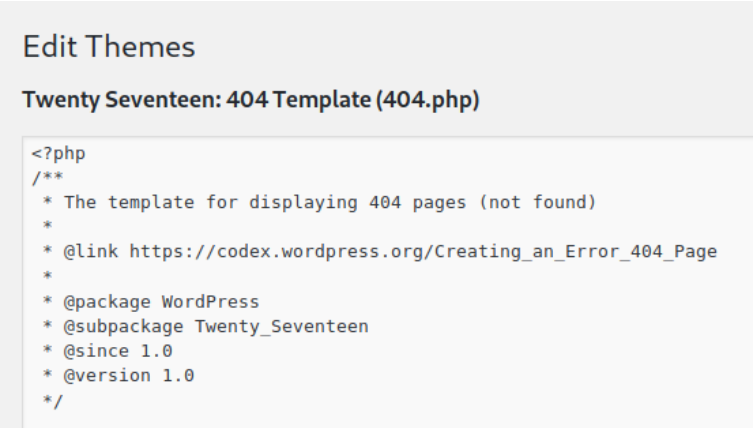Click the line 'The template for displaying 404 pages'

coord(320,202)
